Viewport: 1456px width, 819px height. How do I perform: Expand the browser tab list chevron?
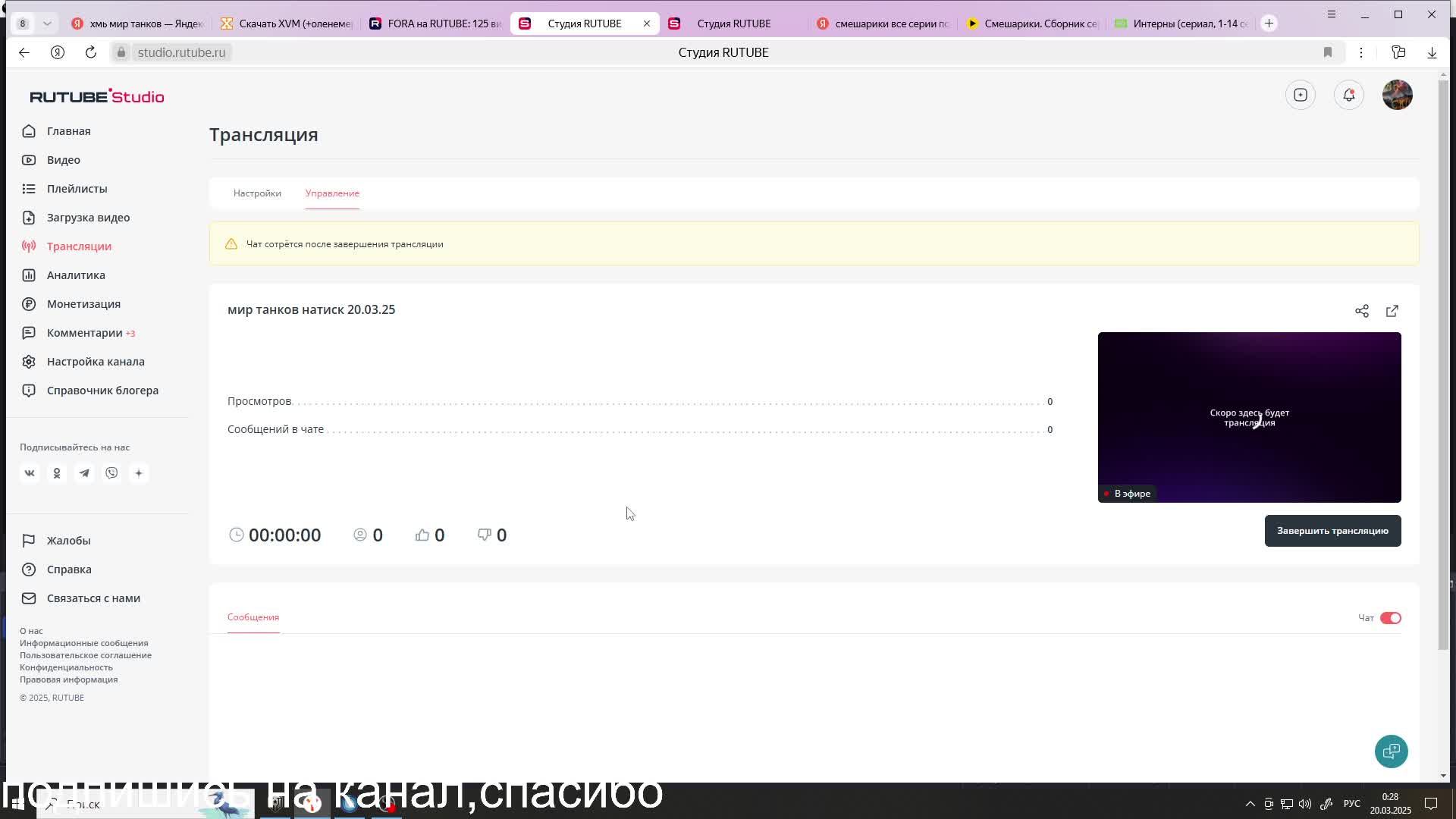point(47,24)
